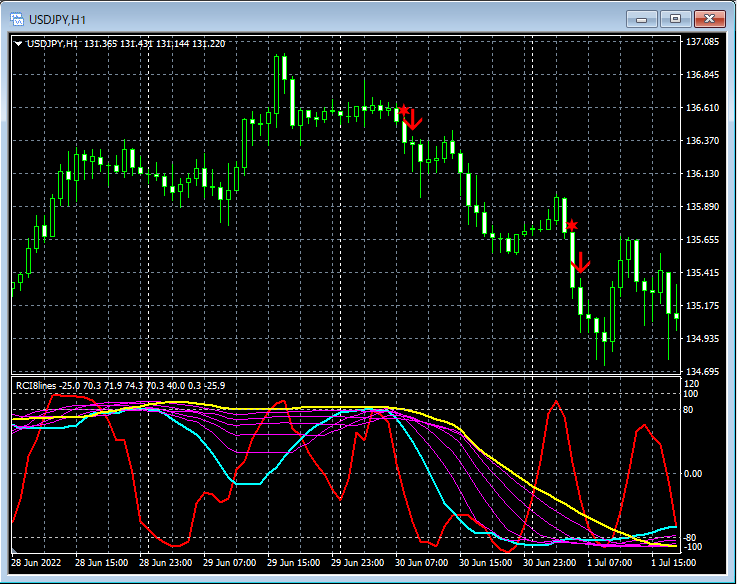The width and height of the screenshot is (738, 584).
Task: Click the RCI8lines indicator label
Action: tap(35, 384)
